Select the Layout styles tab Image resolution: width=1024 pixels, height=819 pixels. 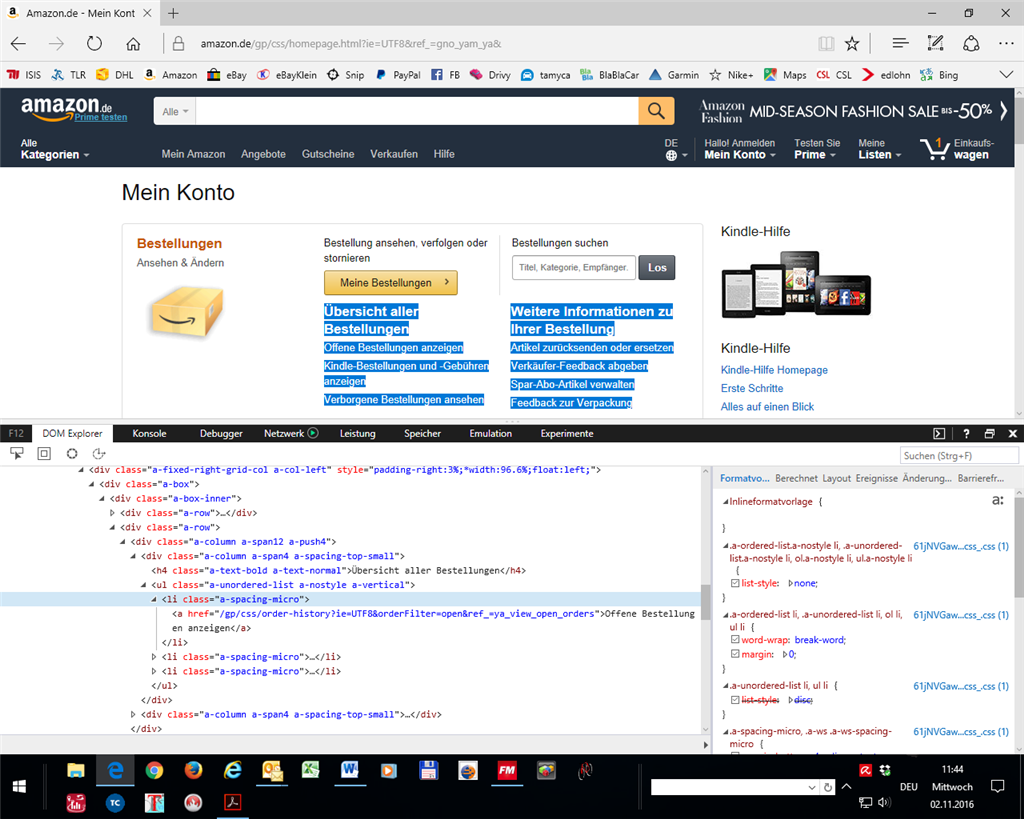pyautogui.click(x=837, y=478)
